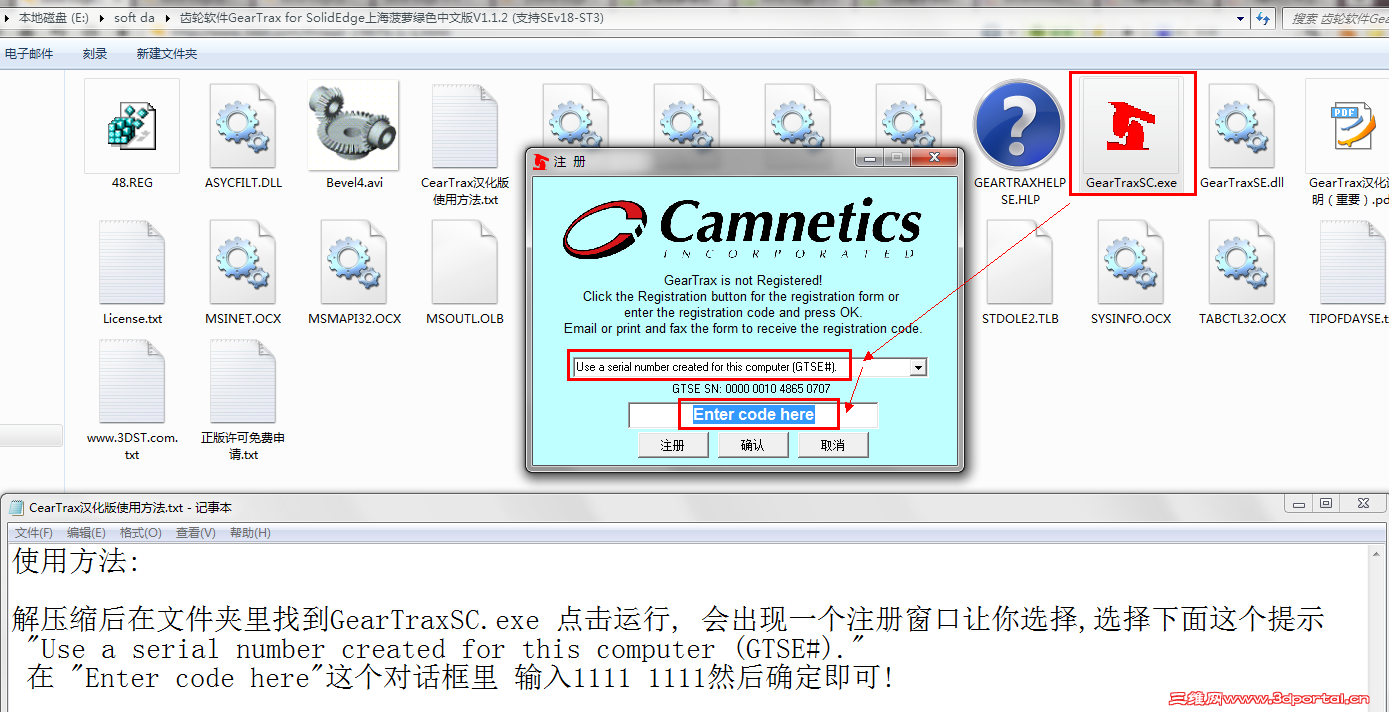The width and height of the screenshot is (1389, 712).
Task: Select the TABCTL32.OCX file icon
Action: click(1241, 262)
